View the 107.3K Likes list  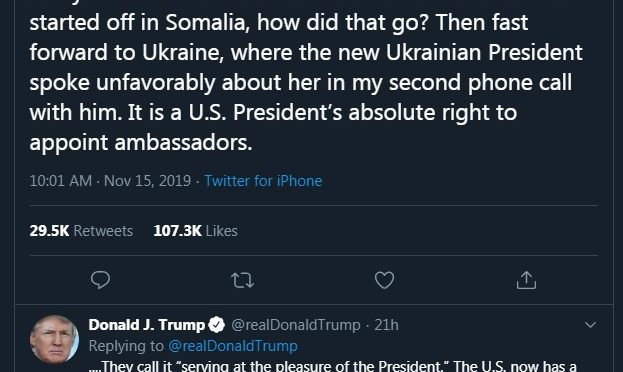click(x=195, y=231)
